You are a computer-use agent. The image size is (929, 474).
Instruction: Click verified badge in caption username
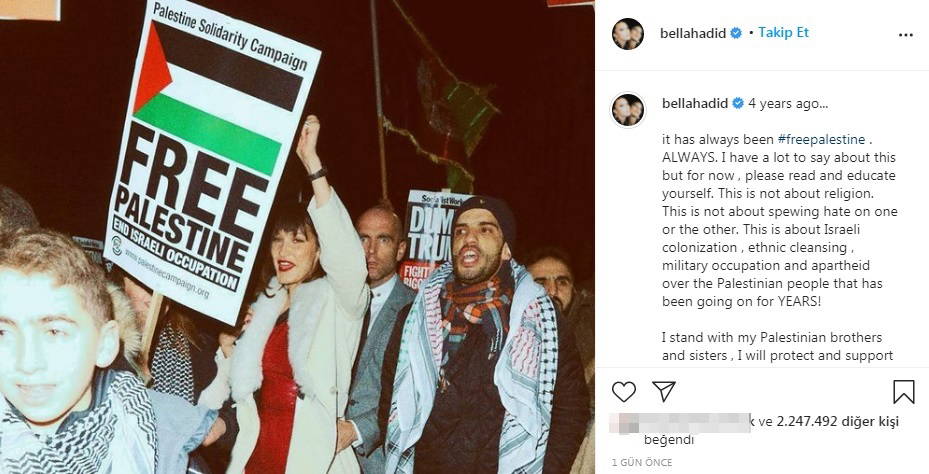pos(738,104)
